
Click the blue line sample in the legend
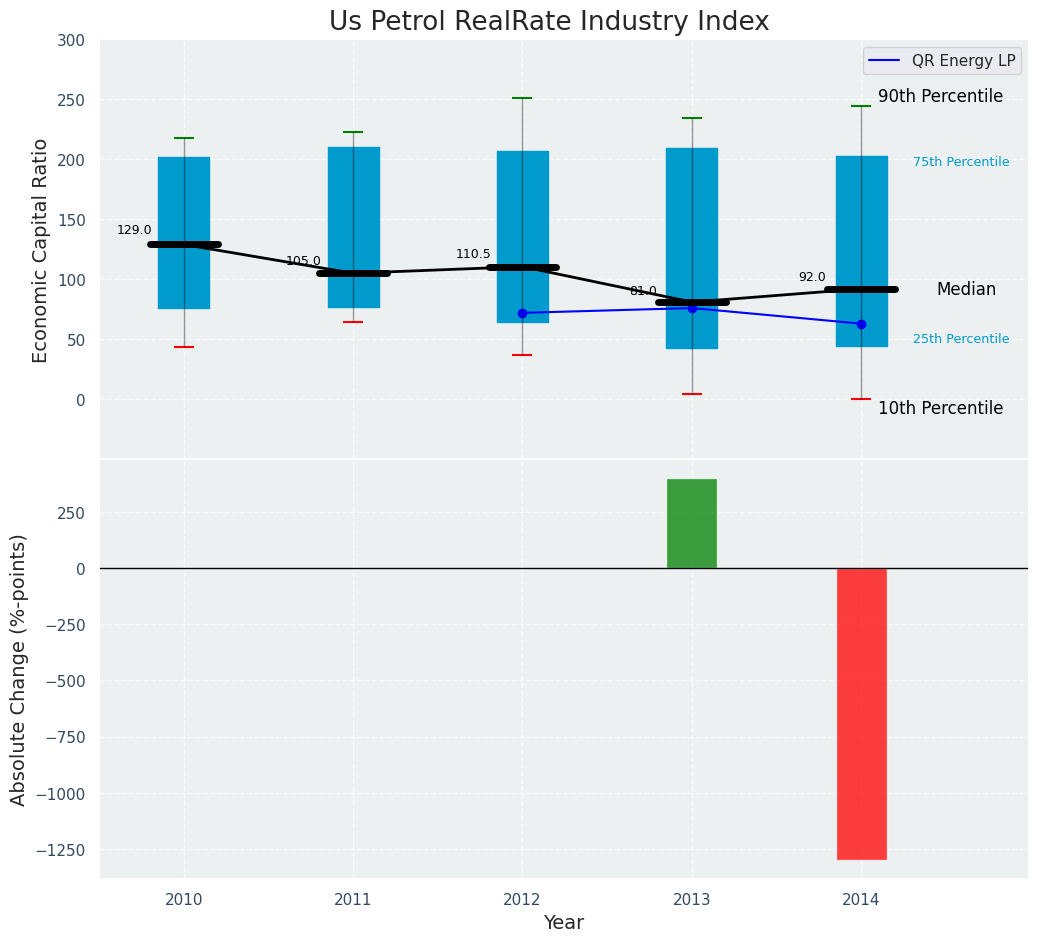pyautogui.click(x=885, y=61)
